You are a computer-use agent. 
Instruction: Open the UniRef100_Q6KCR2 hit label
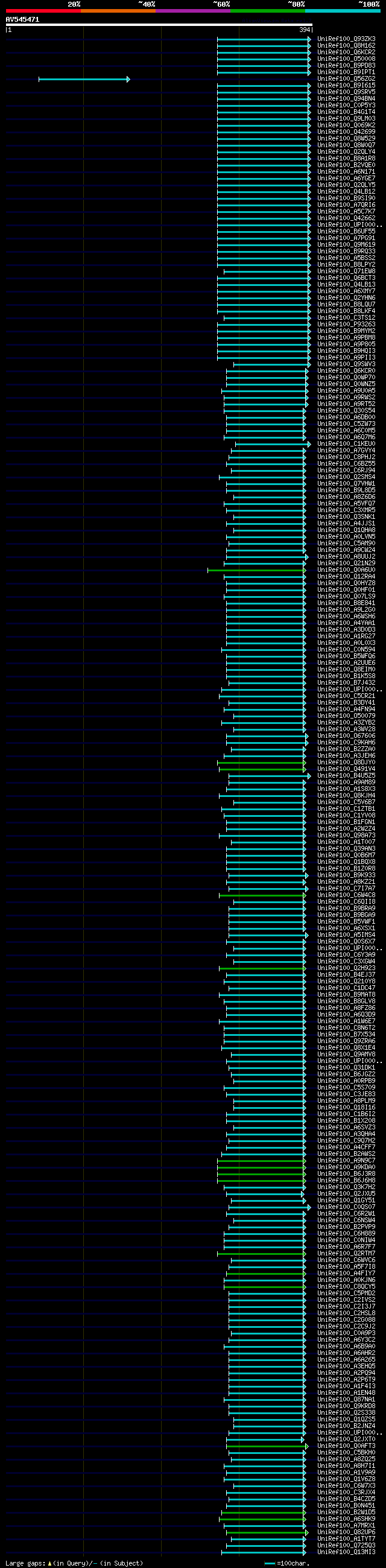(346, 52)
